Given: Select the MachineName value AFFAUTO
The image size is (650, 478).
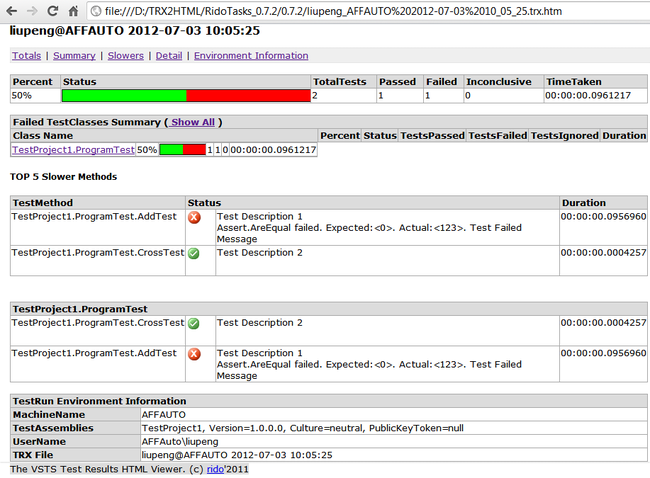Looking at the screenshot, I should click(x=164, y=415).
